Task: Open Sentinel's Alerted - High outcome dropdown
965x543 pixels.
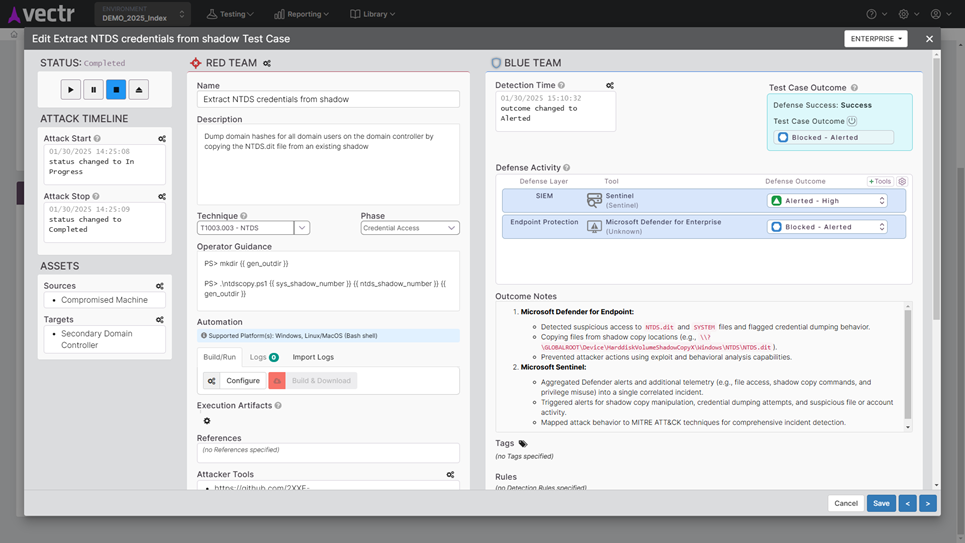Action: 827,201
